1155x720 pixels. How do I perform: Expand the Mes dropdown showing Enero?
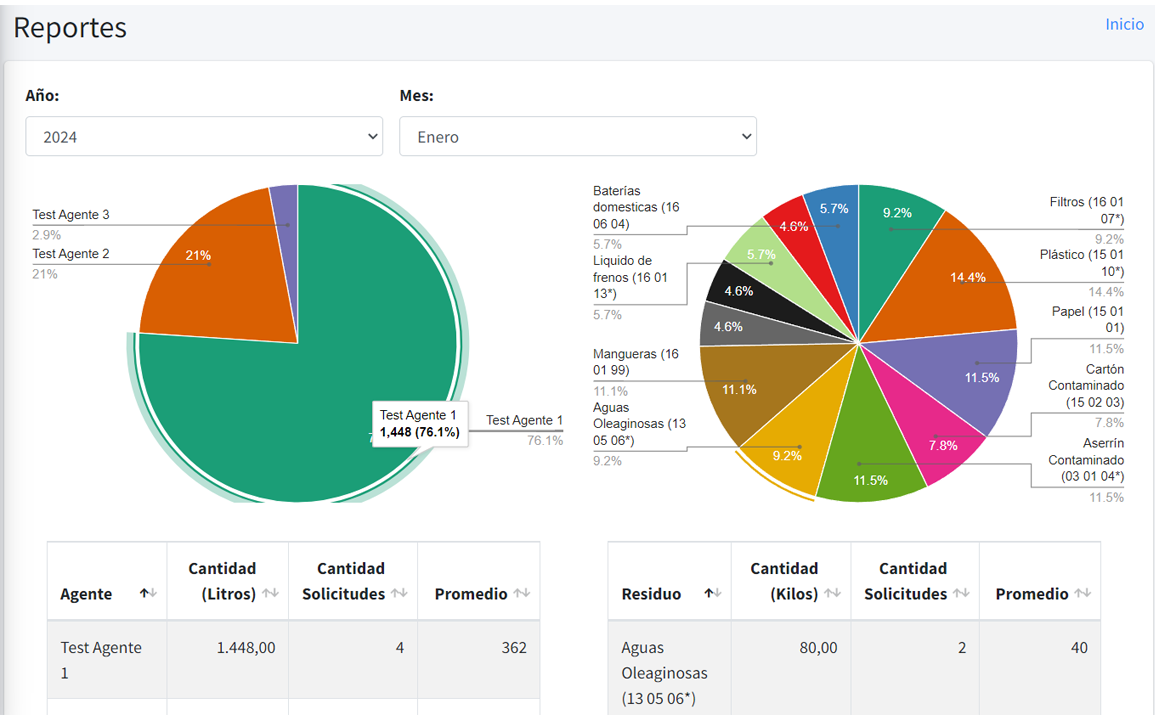tap(577, 137)
